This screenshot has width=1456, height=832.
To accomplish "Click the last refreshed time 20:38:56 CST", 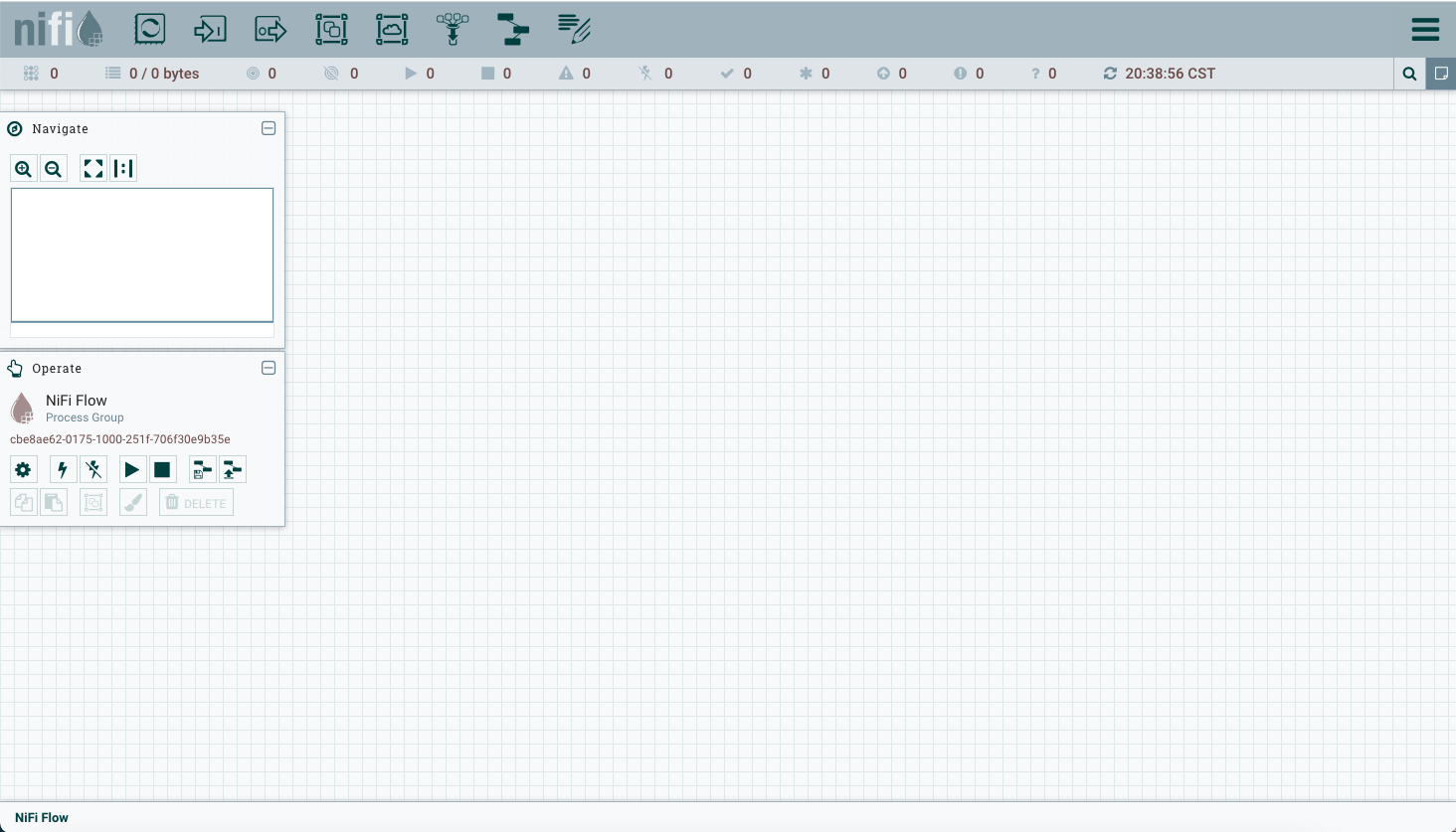I will click(1170, 74).
